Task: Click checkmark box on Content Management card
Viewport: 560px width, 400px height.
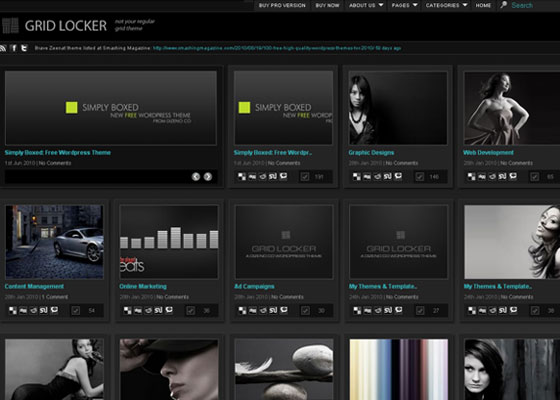Action: click(x=75, y=311)
